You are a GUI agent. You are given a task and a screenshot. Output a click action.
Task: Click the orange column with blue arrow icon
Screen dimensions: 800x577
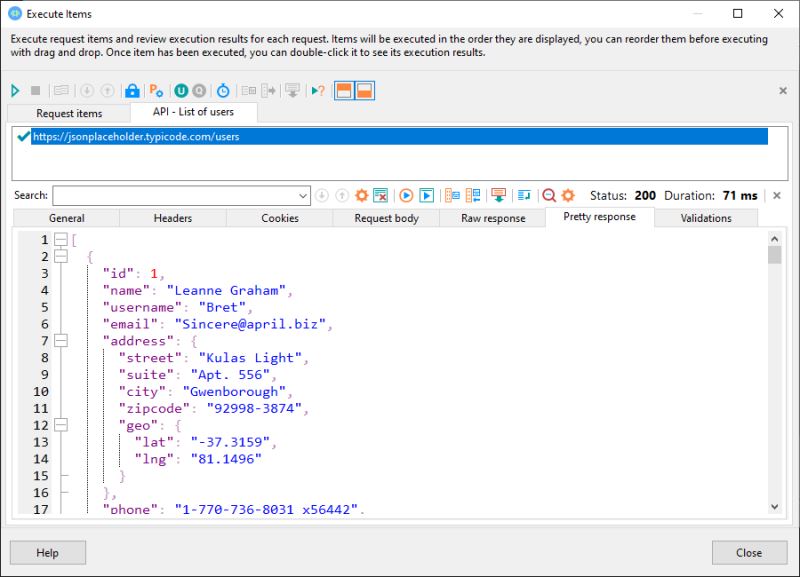473,195
